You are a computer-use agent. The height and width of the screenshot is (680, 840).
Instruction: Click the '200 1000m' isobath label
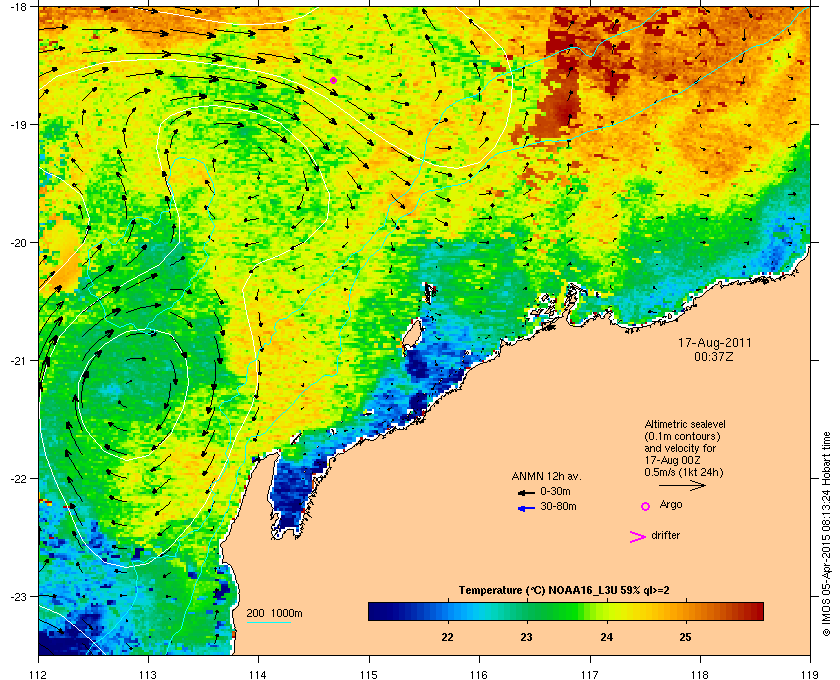(x=274, y=614)
